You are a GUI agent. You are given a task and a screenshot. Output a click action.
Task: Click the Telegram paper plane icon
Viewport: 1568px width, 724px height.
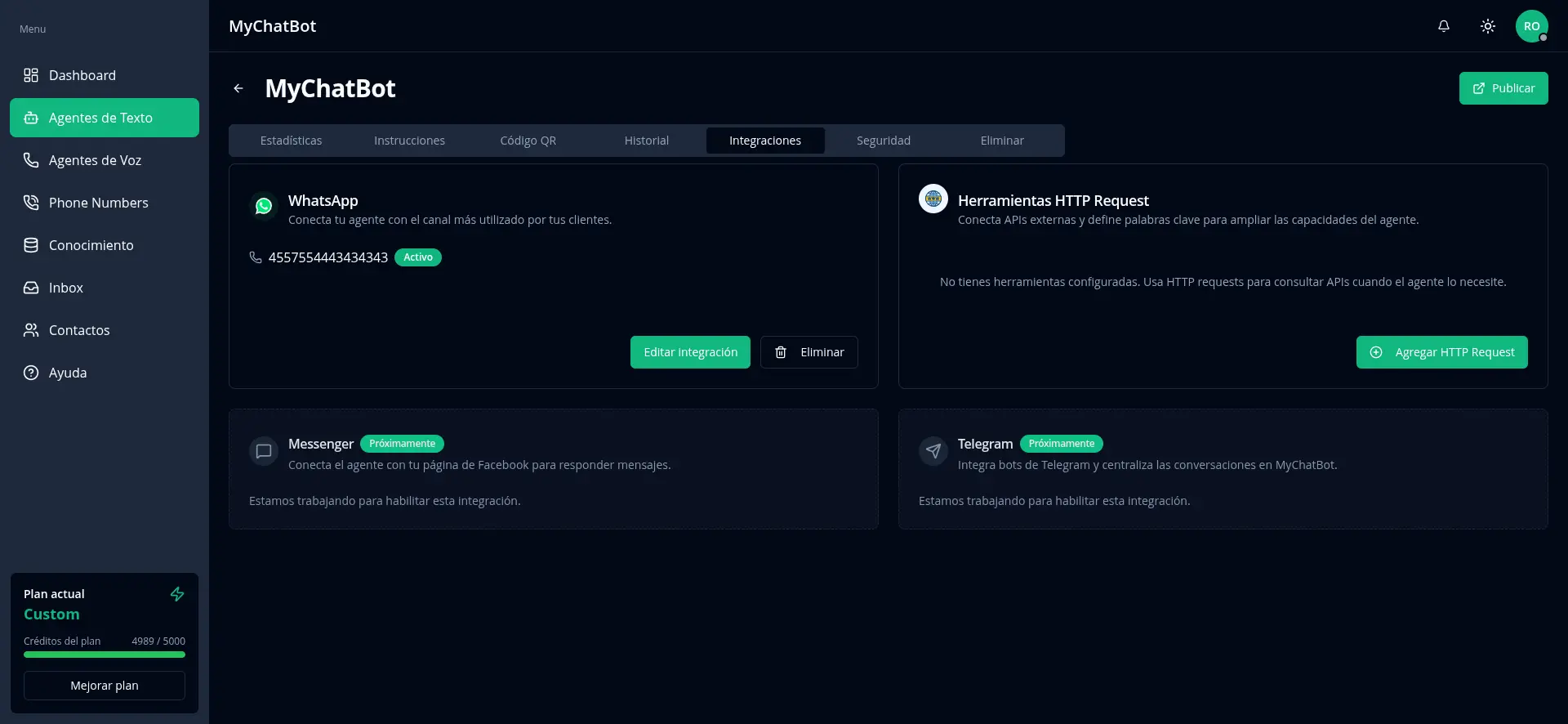(933, 451)
